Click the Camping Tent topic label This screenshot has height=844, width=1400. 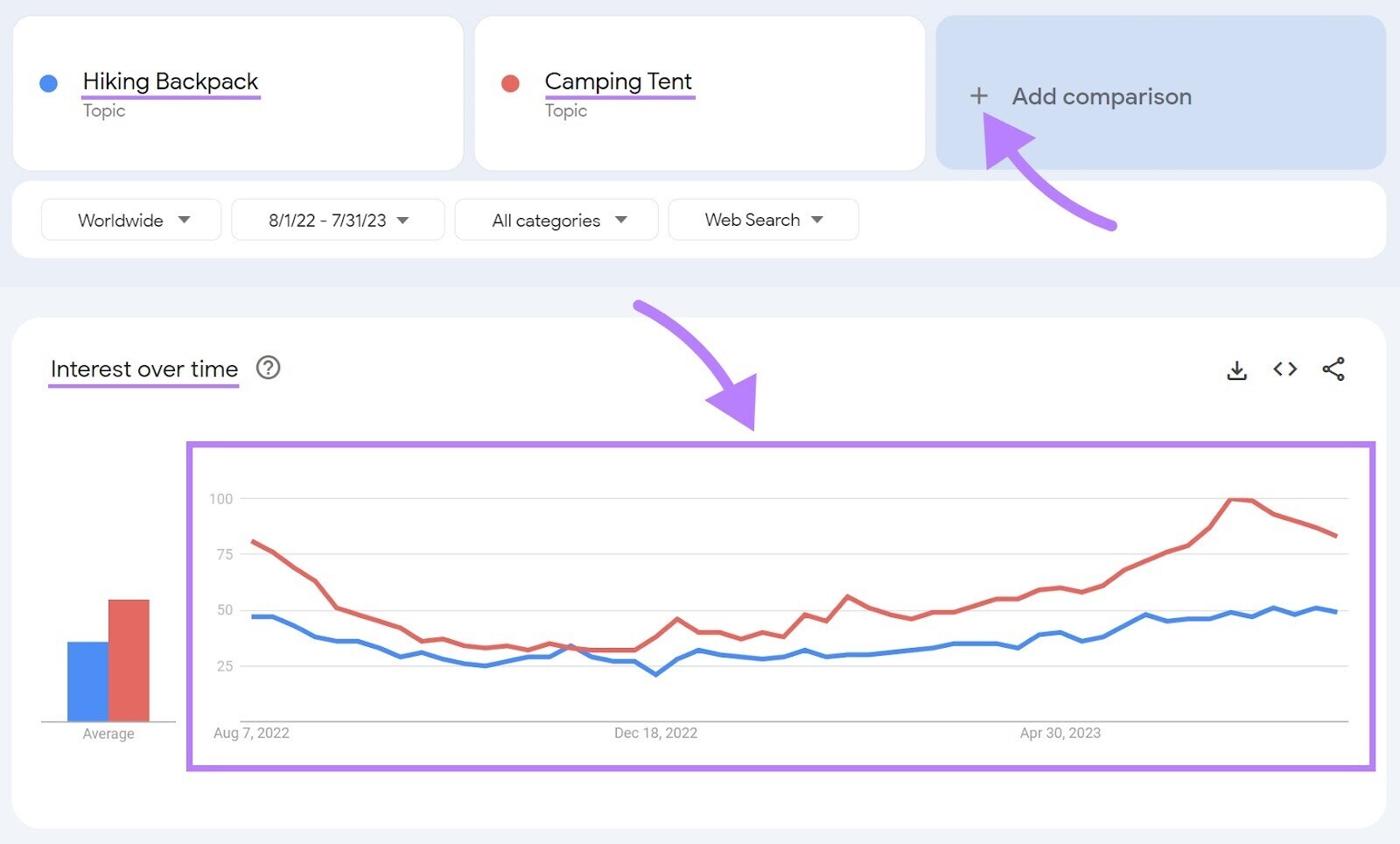coord(619,81)
